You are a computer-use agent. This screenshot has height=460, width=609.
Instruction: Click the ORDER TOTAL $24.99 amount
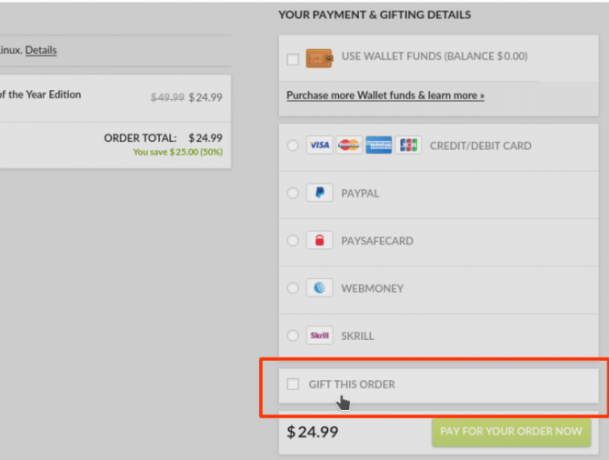tap(205, 138)
